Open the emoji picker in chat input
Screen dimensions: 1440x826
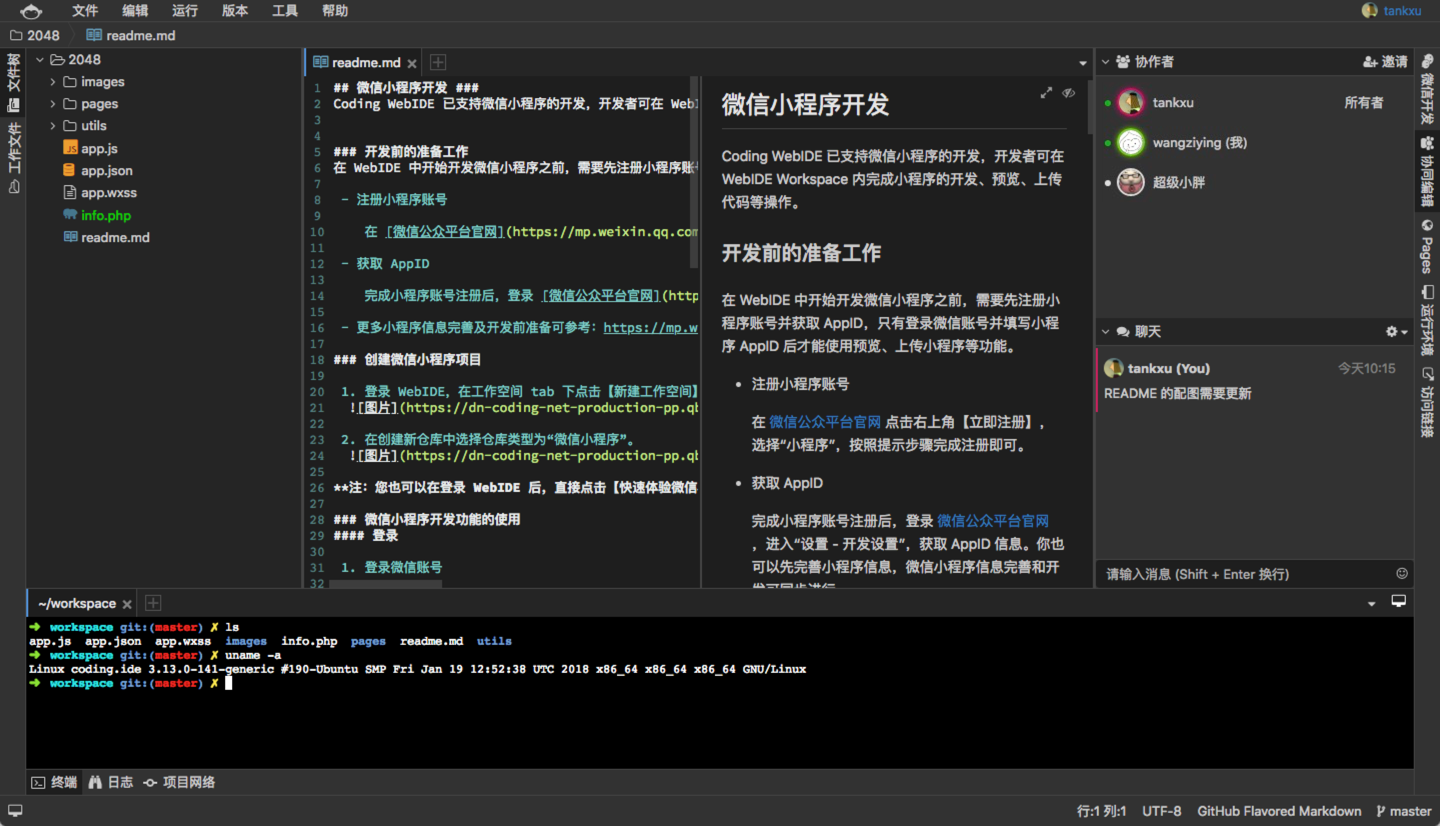coord(1401,573)
